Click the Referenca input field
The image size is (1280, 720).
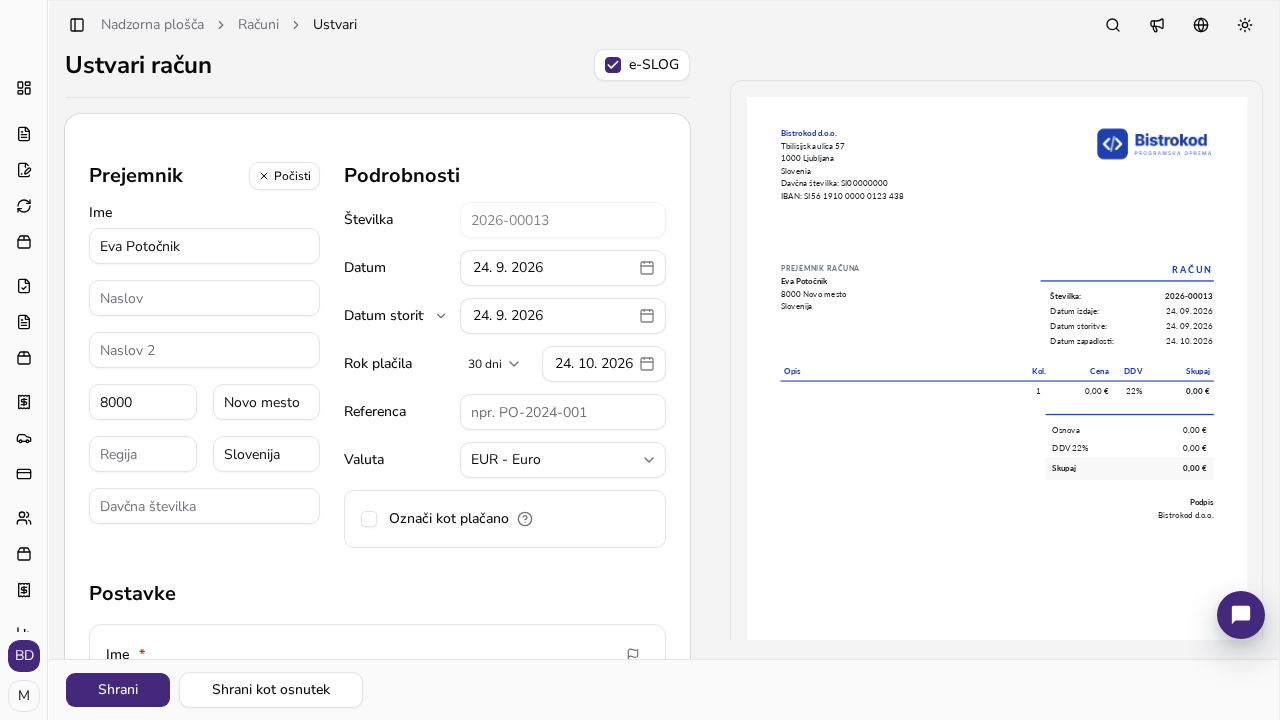(563, 412)
